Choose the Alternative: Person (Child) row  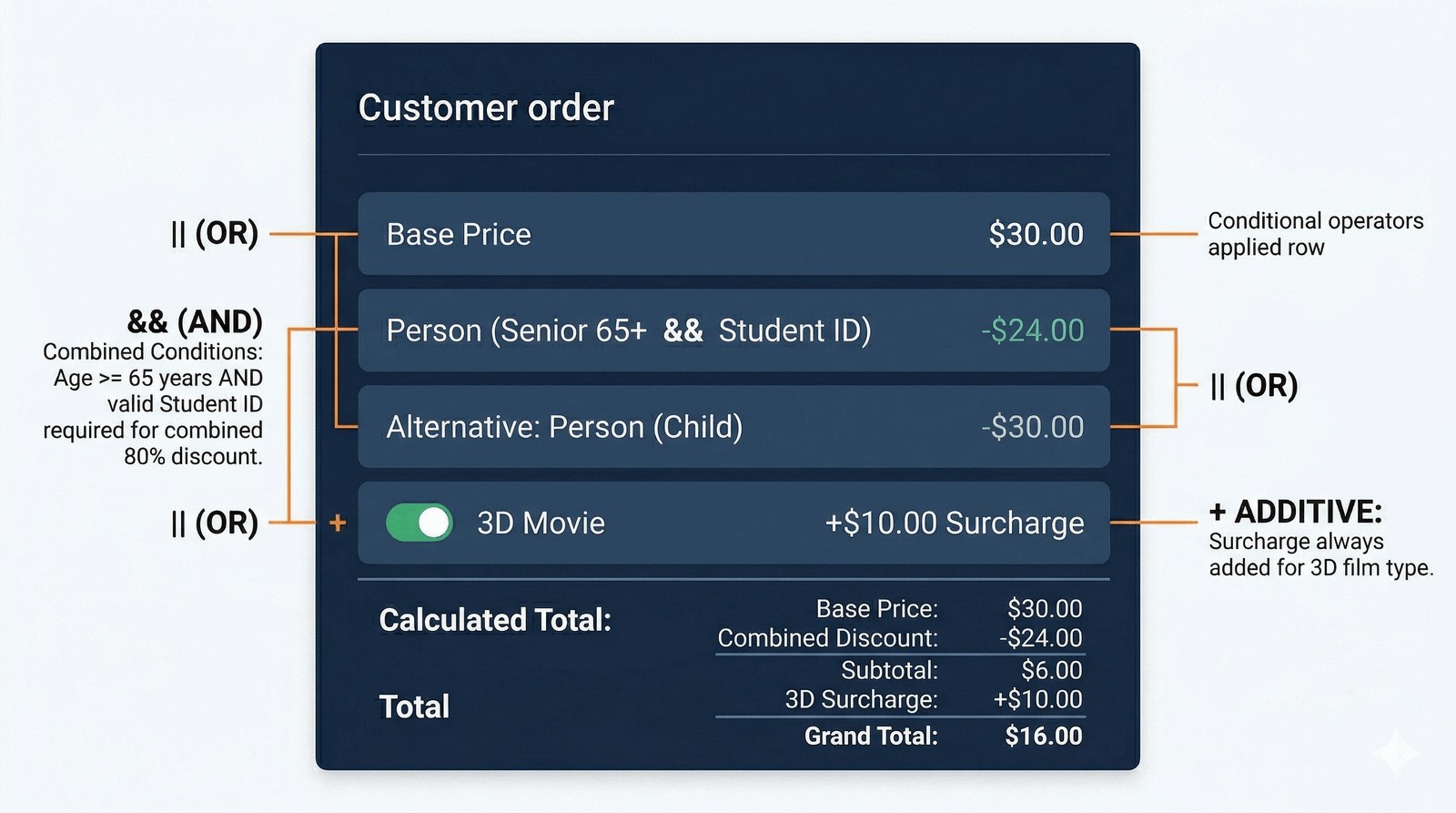coord(564,427)
